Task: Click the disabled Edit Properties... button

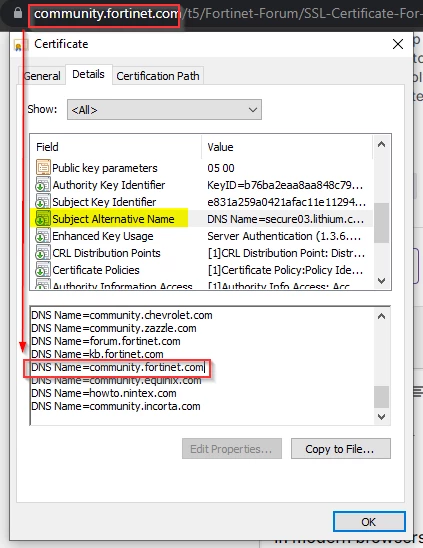Action: (232, 449)
